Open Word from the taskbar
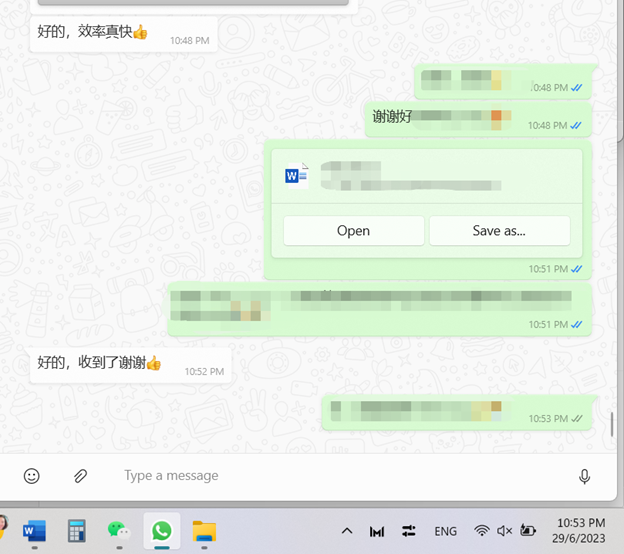The width and height of the screenshot is (624, 554). point(34,530)
